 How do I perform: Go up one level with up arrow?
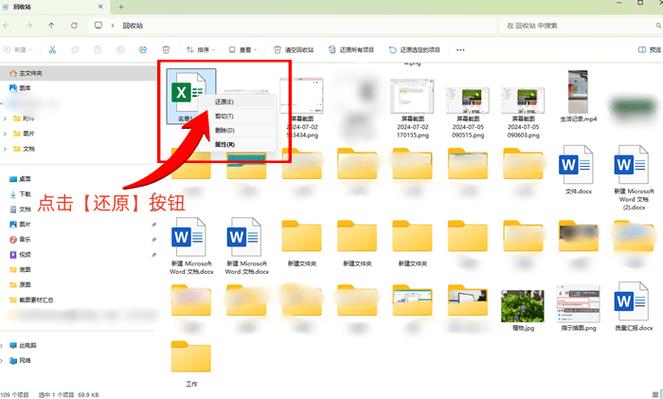(x=51, y=26)
